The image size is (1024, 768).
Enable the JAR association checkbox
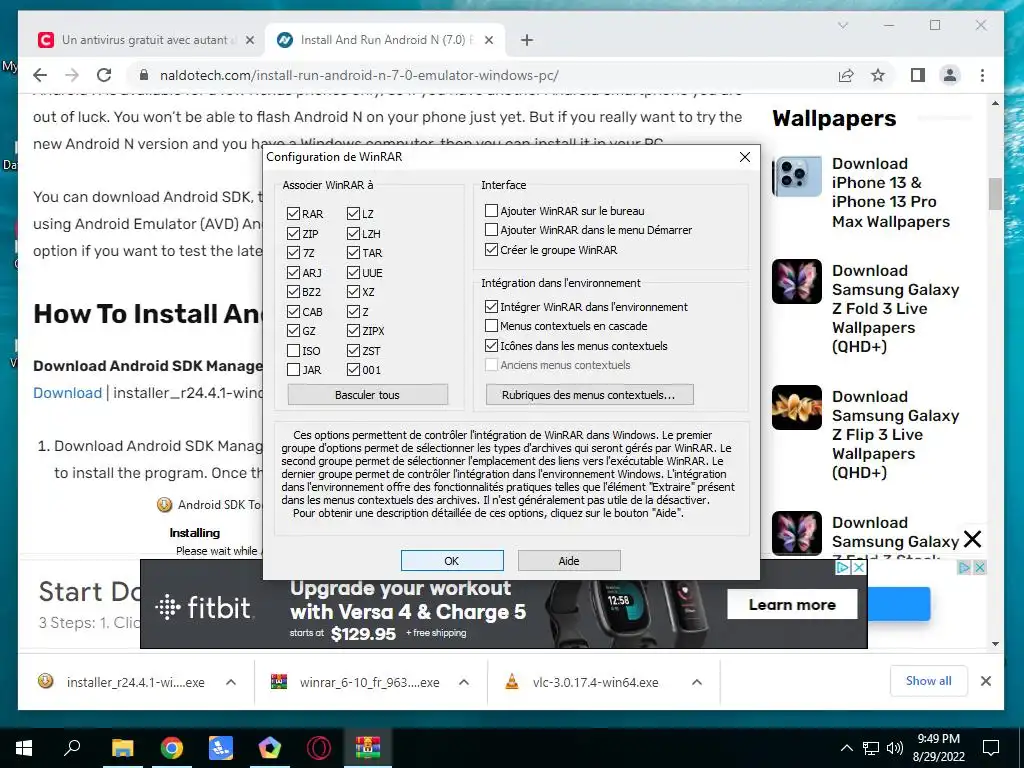(293, 370)
